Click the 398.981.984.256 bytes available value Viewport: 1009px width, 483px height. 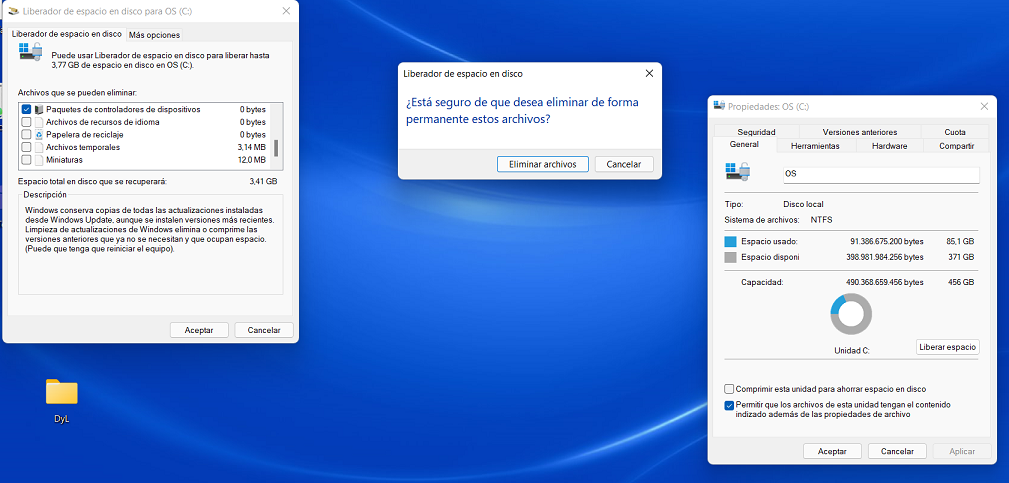[x=885, y=257]
